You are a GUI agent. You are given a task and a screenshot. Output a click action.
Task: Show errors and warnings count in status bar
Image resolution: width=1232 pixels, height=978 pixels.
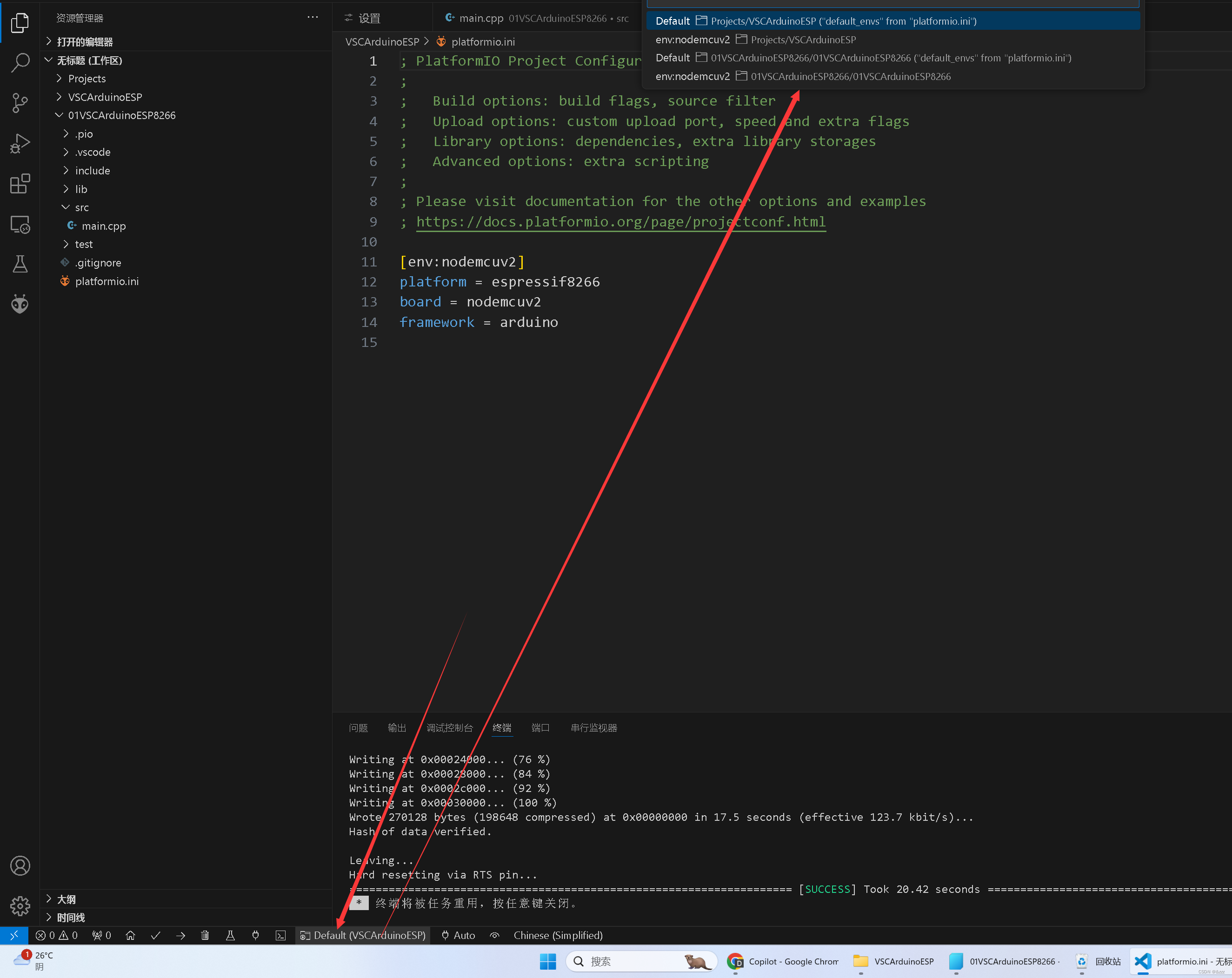pos(57,935)
